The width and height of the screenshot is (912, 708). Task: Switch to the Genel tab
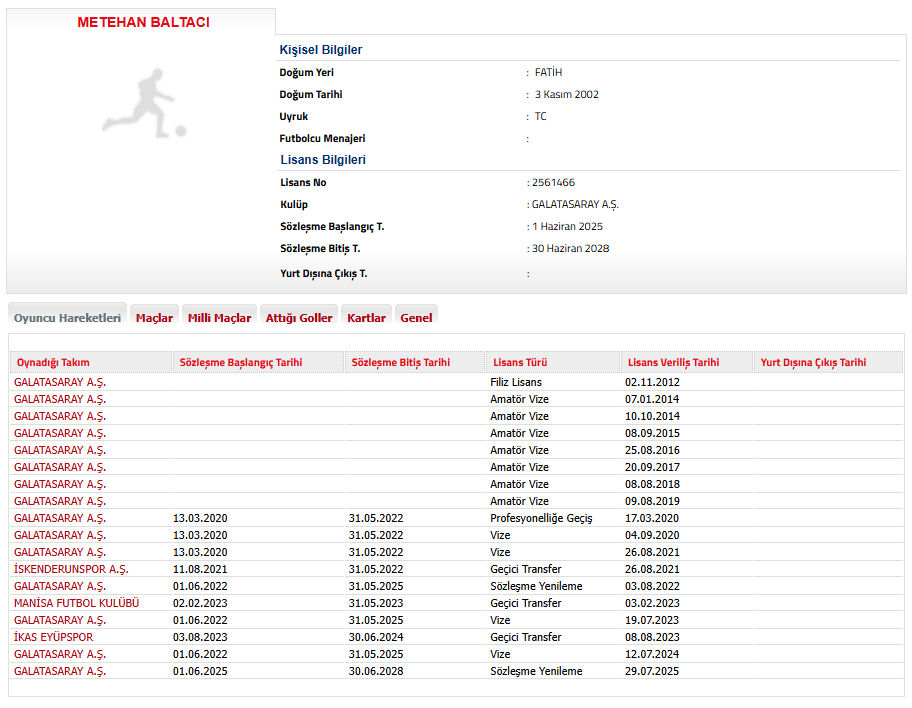coord(416,318)
